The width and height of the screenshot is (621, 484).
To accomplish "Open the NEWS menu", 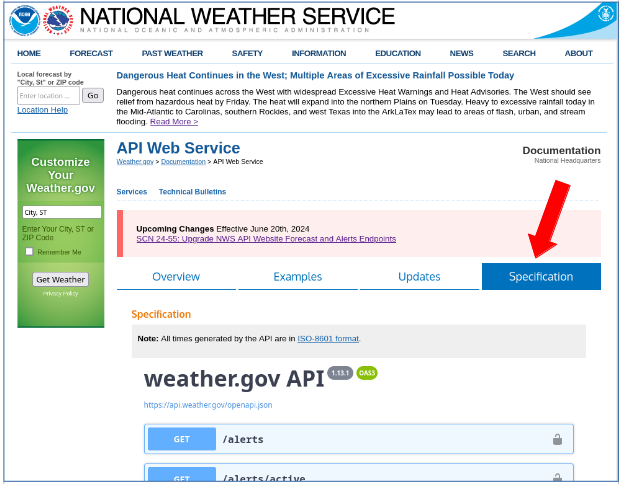I will [461, 53].
